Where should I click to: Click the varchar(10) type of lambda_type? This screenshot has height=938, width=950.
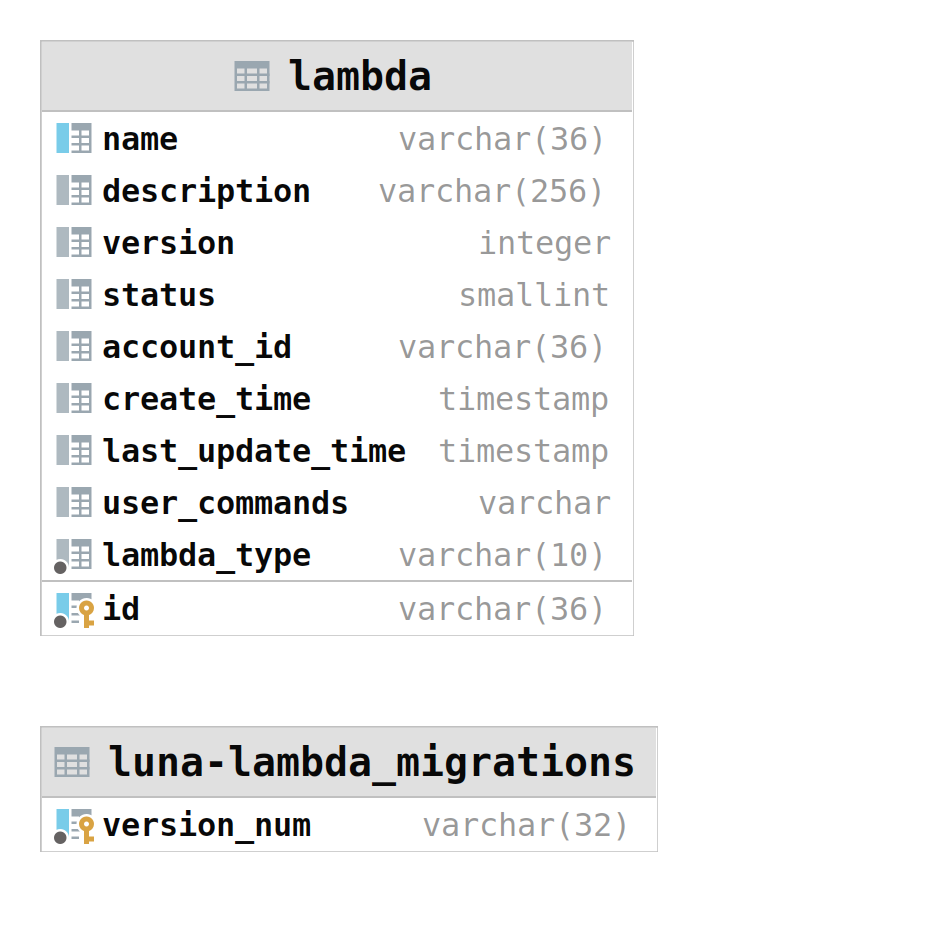coord(502,555)
